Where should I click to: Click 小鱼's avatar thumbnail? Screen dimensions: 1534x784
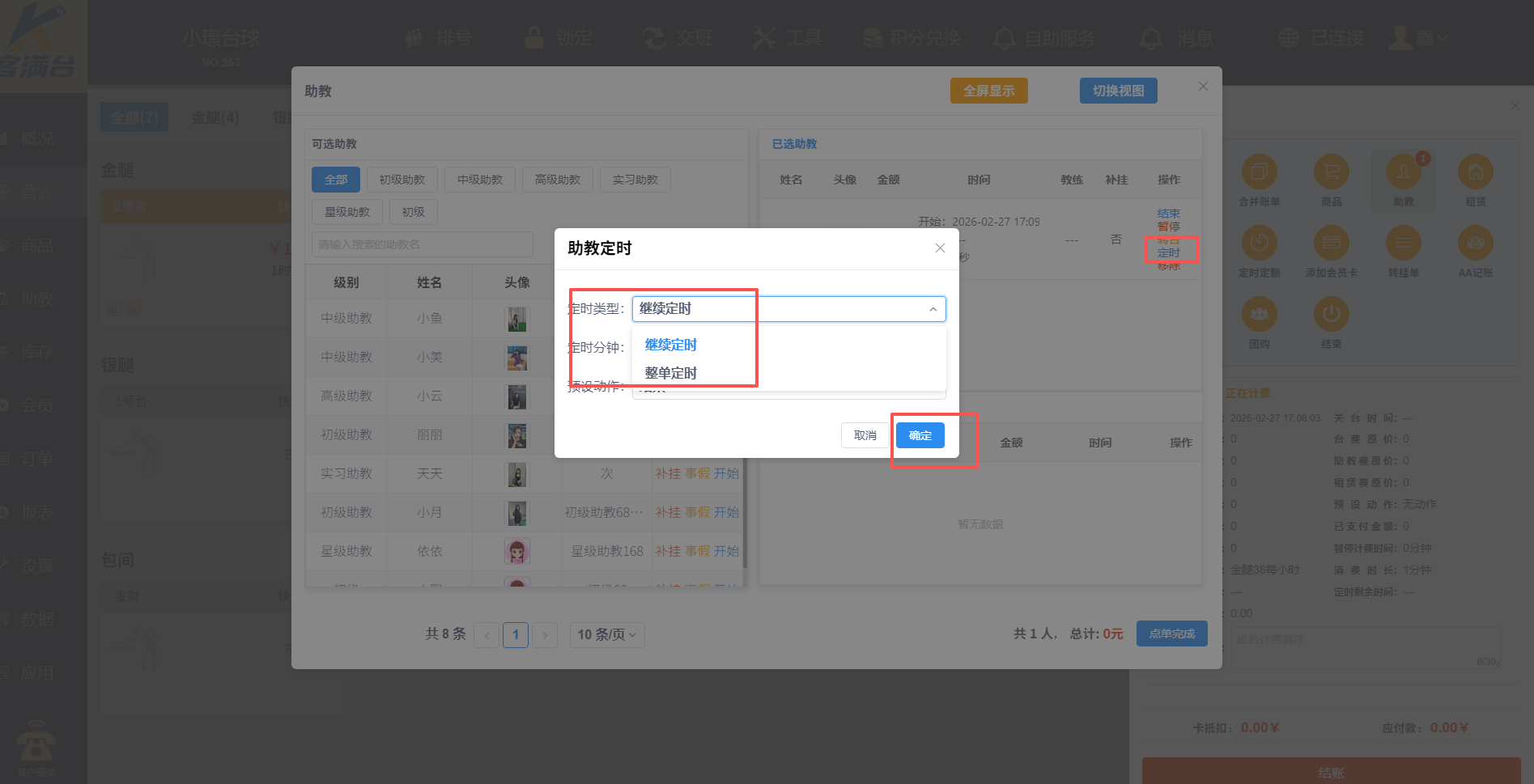tap(516, 319)
